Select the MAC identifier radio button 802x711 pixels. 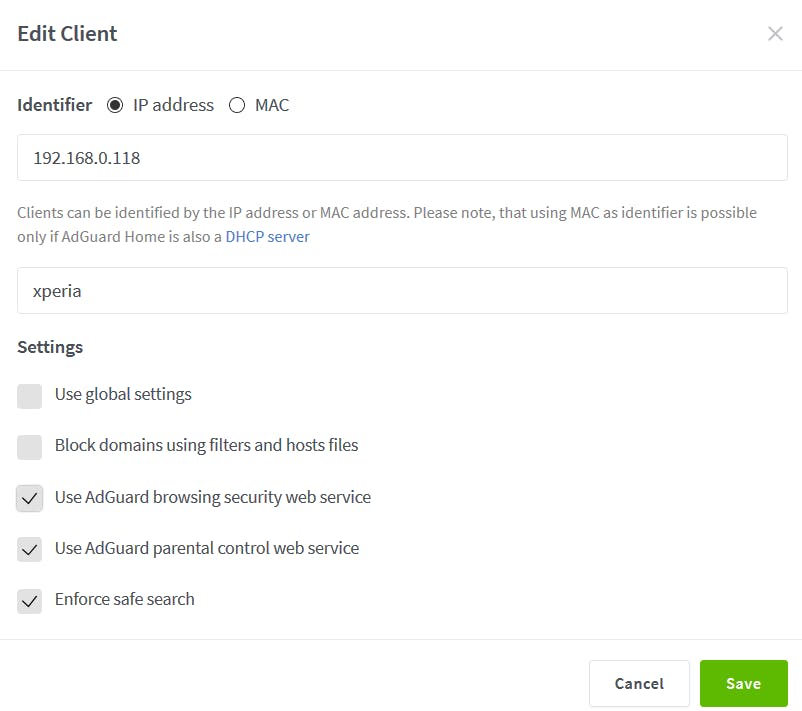tap(236, 105)
